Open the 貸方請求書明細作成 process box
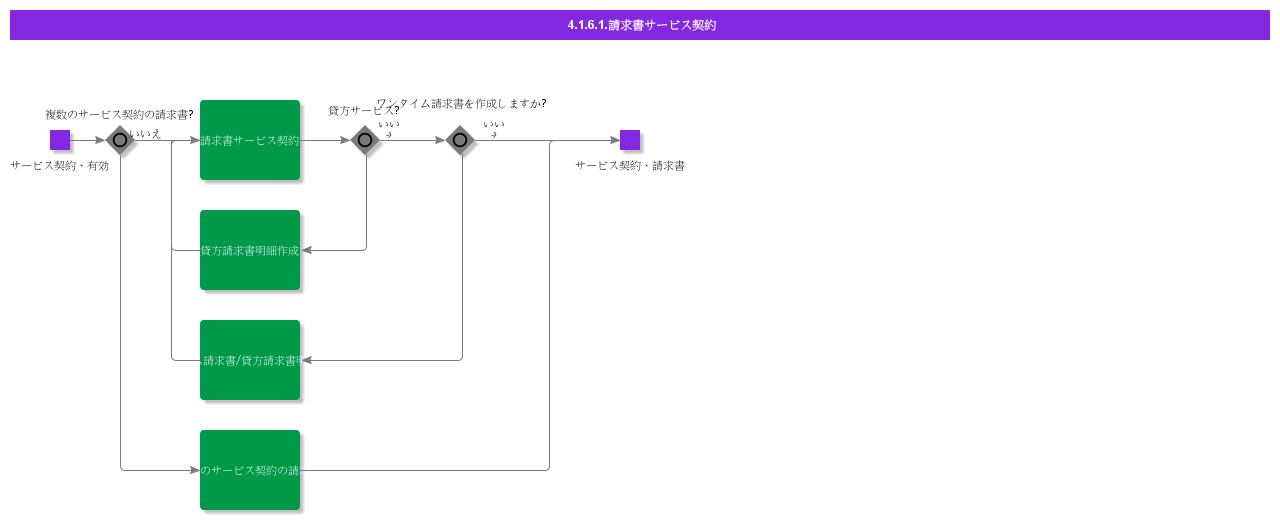The height and width of the screenshot is (520, 1280). coord(250,250)
